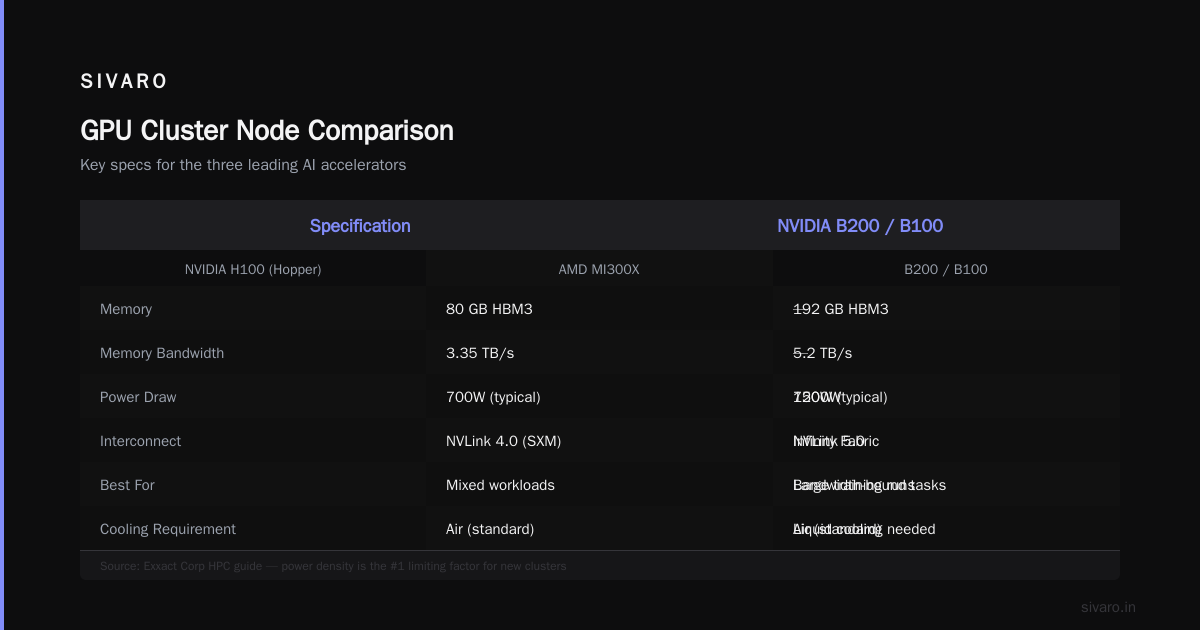Click the 'Memory' row label

pos(126,309)
